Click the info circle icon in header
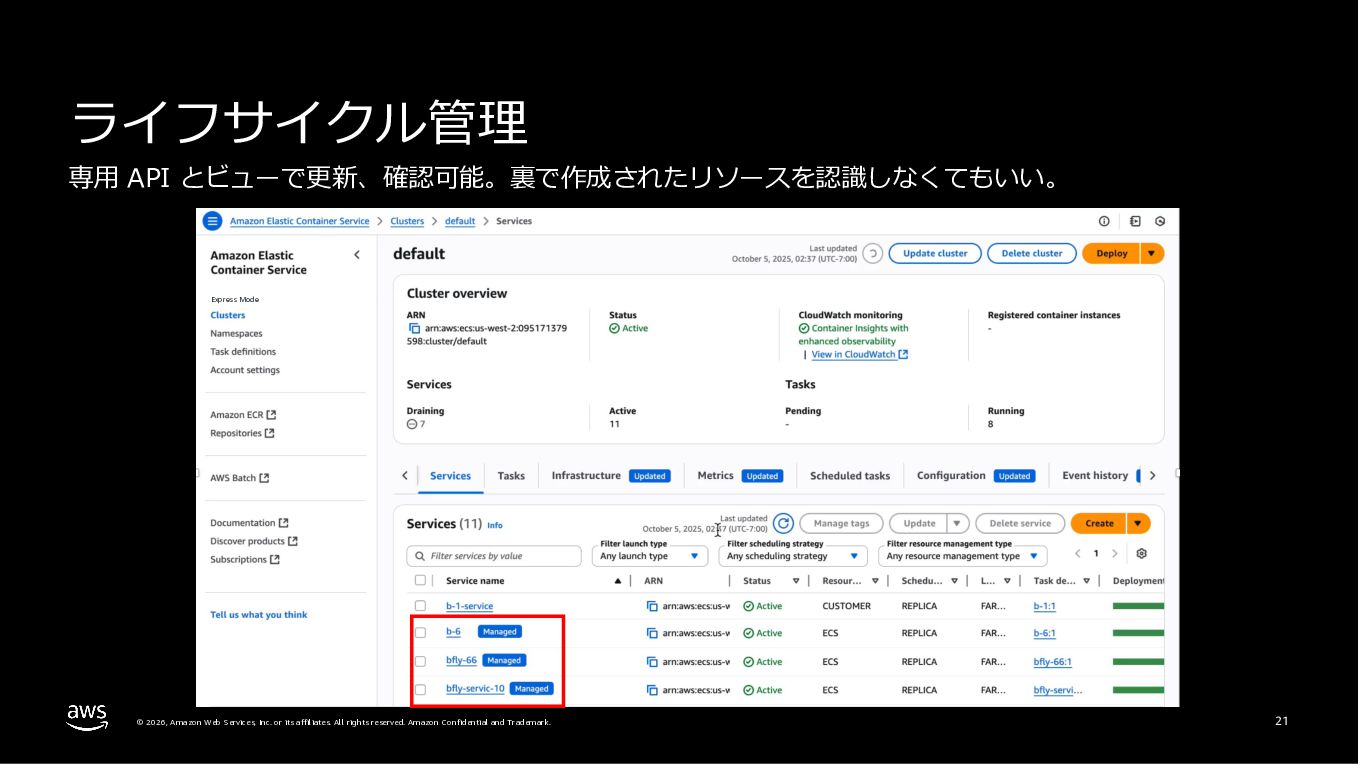The width and height of the screenshot is (1361, 765). [1104, 221]
